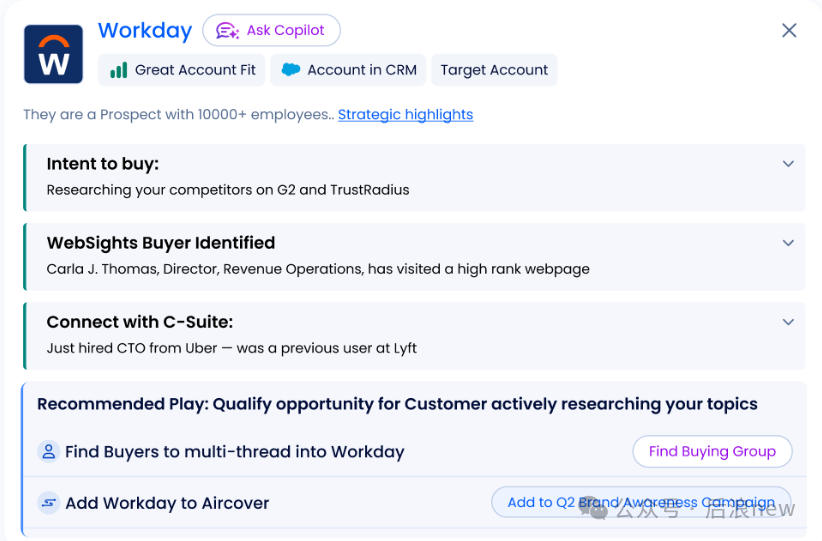The height and width of the screenshot is (541, 822).
Task: Open the Workday company name link
Action: [145, 30]
